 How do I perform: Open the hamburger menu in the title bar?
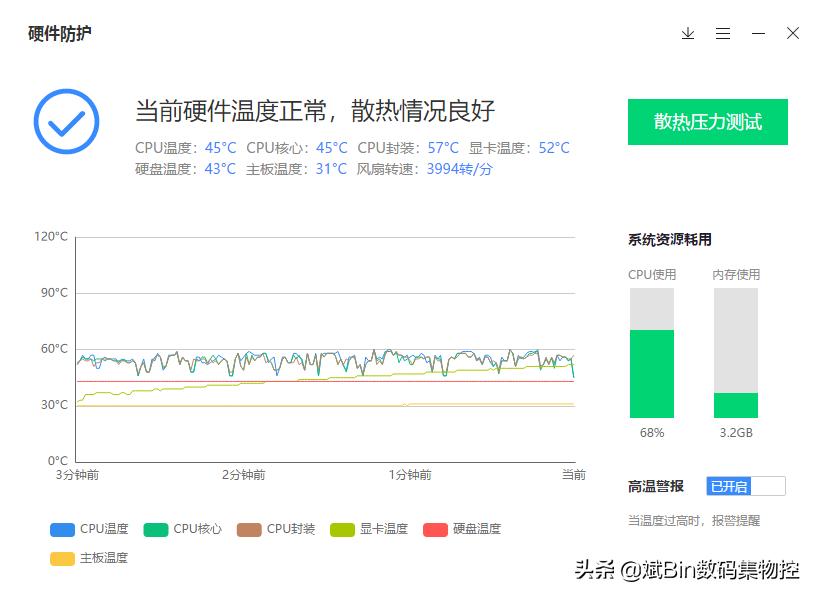pyautogui.click(x=723, y=33)
